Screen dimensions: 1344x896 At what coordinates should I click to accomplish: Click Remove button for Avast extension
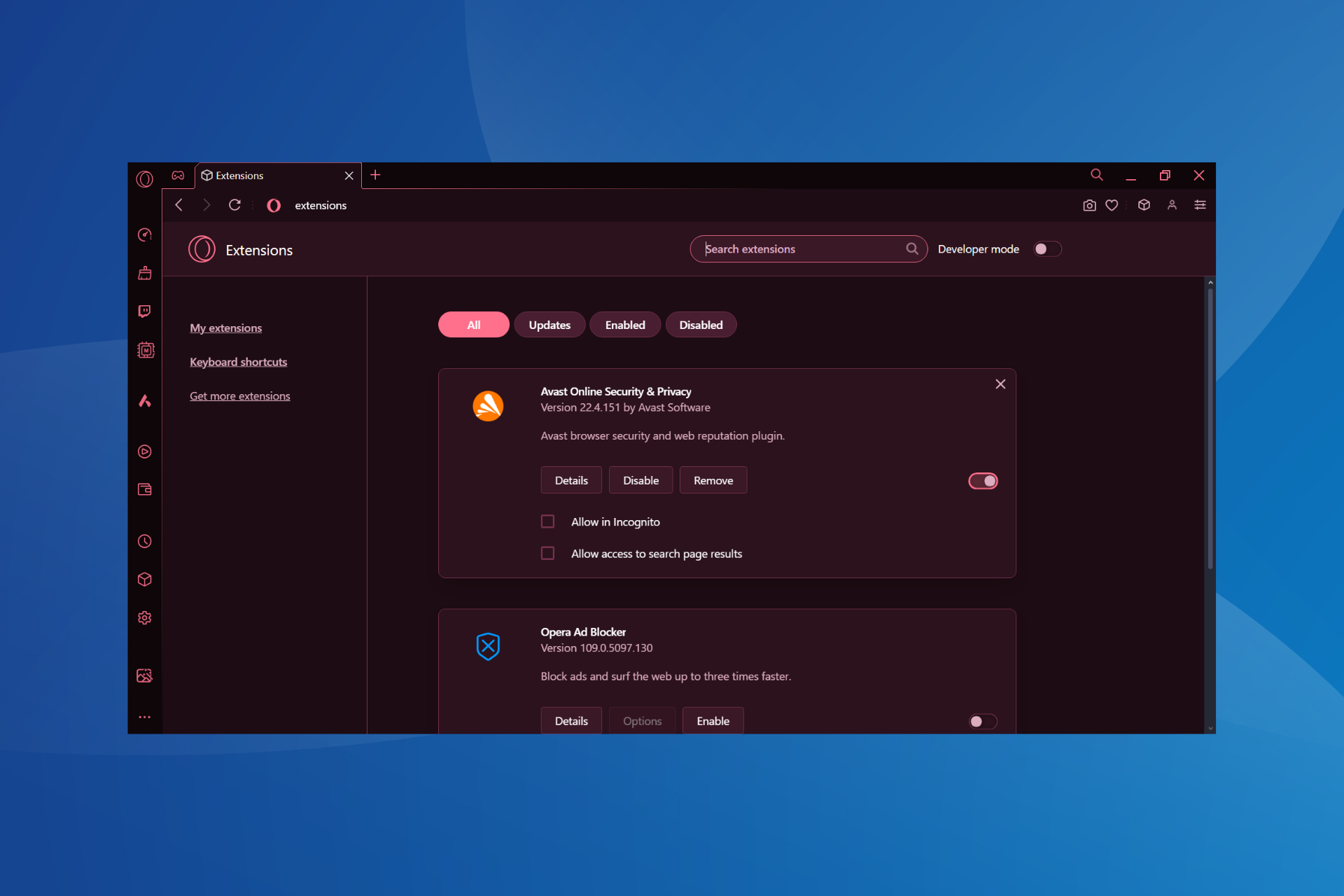click(713, 480)
